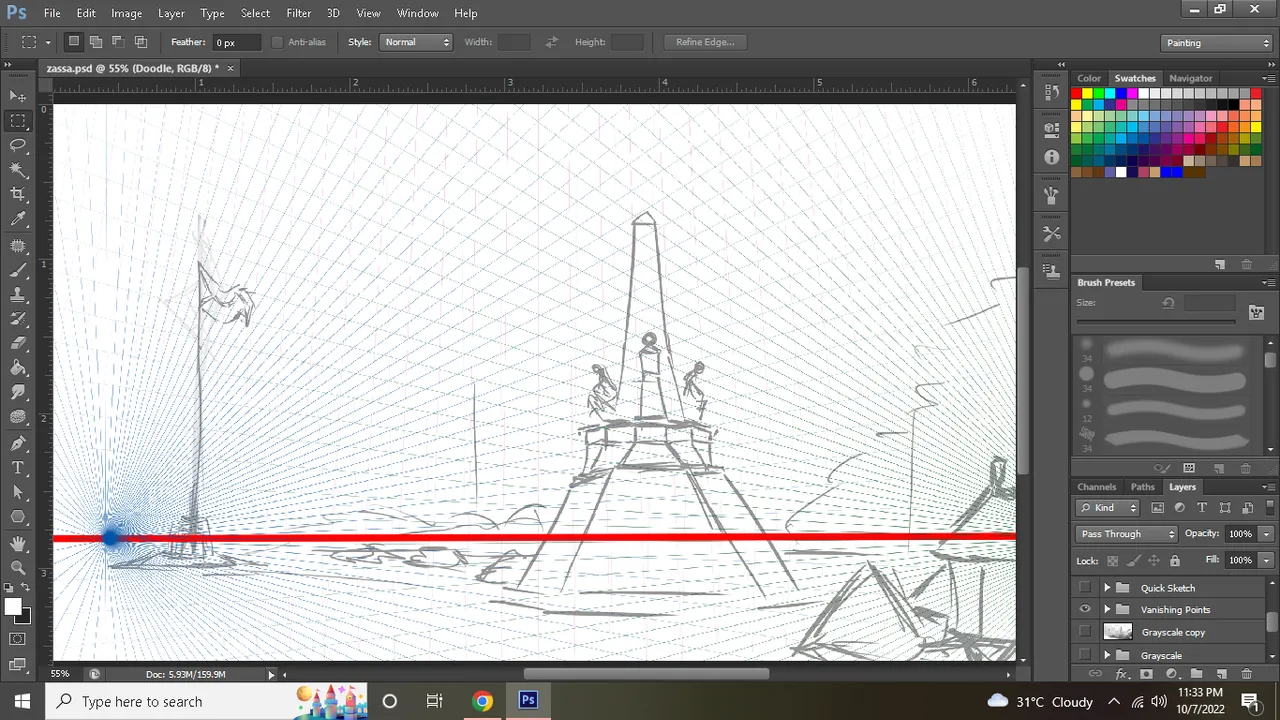The height and width of the screenshot is (720, 1280).
Task: Select the Magic Wand tool
Action: (18, 171)
